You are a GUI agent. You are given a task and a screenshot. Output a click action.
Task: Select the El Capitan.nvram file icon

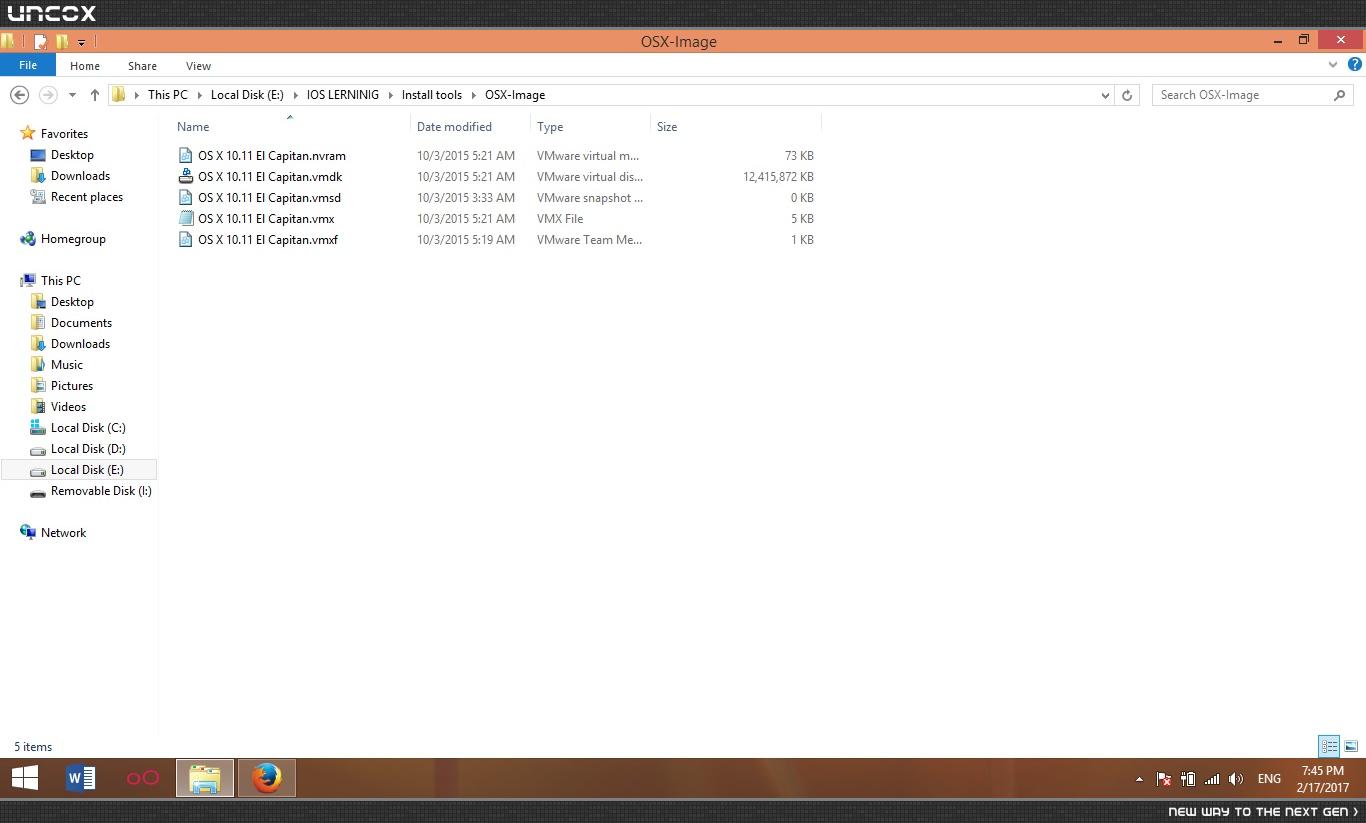pyautogui.click(x=185, y=156)
